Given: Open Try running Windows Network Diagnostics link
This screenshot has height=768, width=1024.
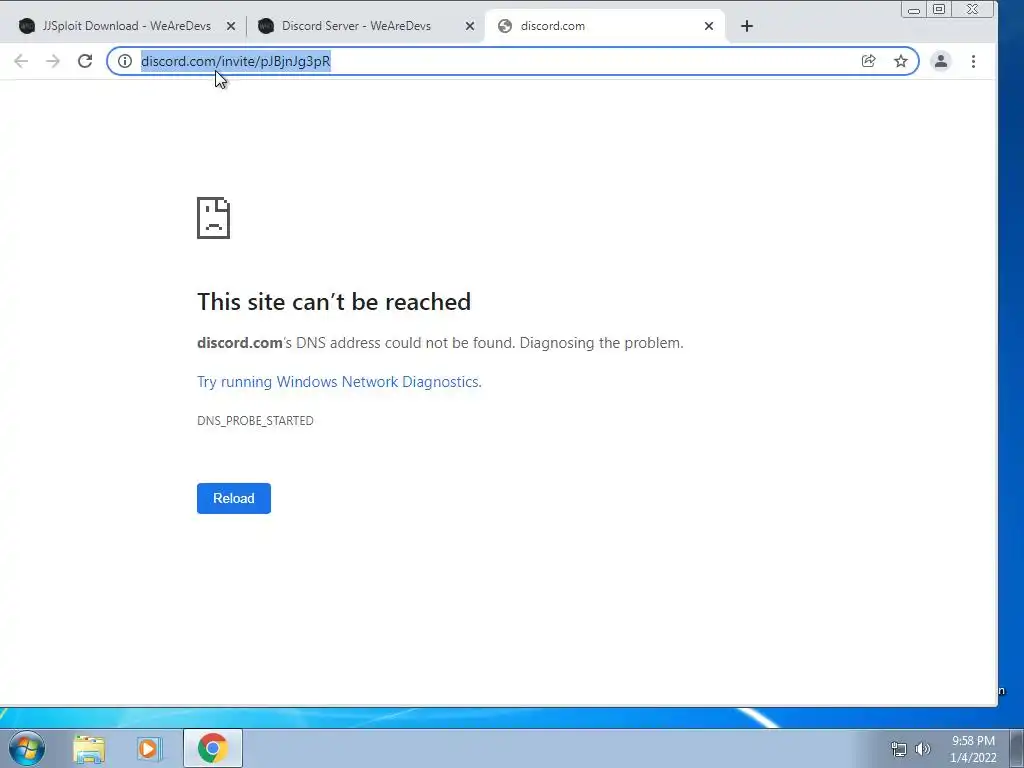Looking at the screenshot, I should (x=339, y=382).
